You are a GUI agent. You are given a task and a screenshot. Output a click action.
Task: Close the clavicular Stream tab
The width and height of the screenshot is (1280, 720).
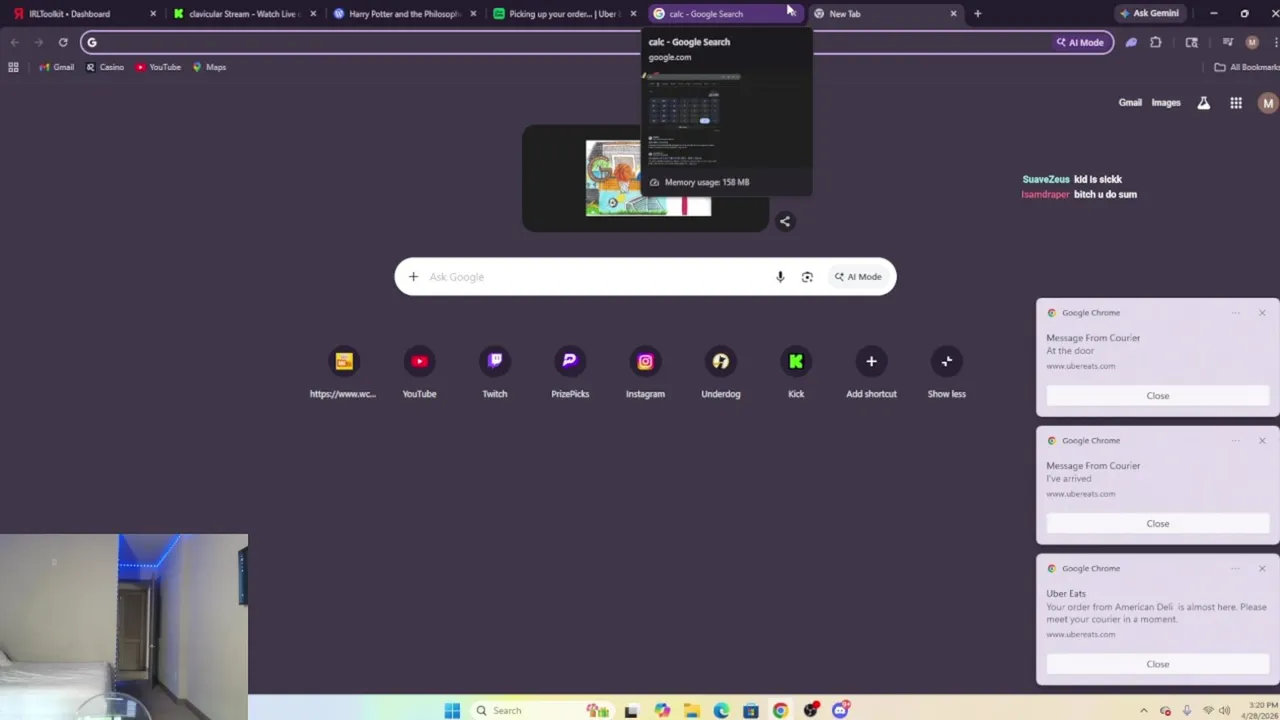pos(313,14)
